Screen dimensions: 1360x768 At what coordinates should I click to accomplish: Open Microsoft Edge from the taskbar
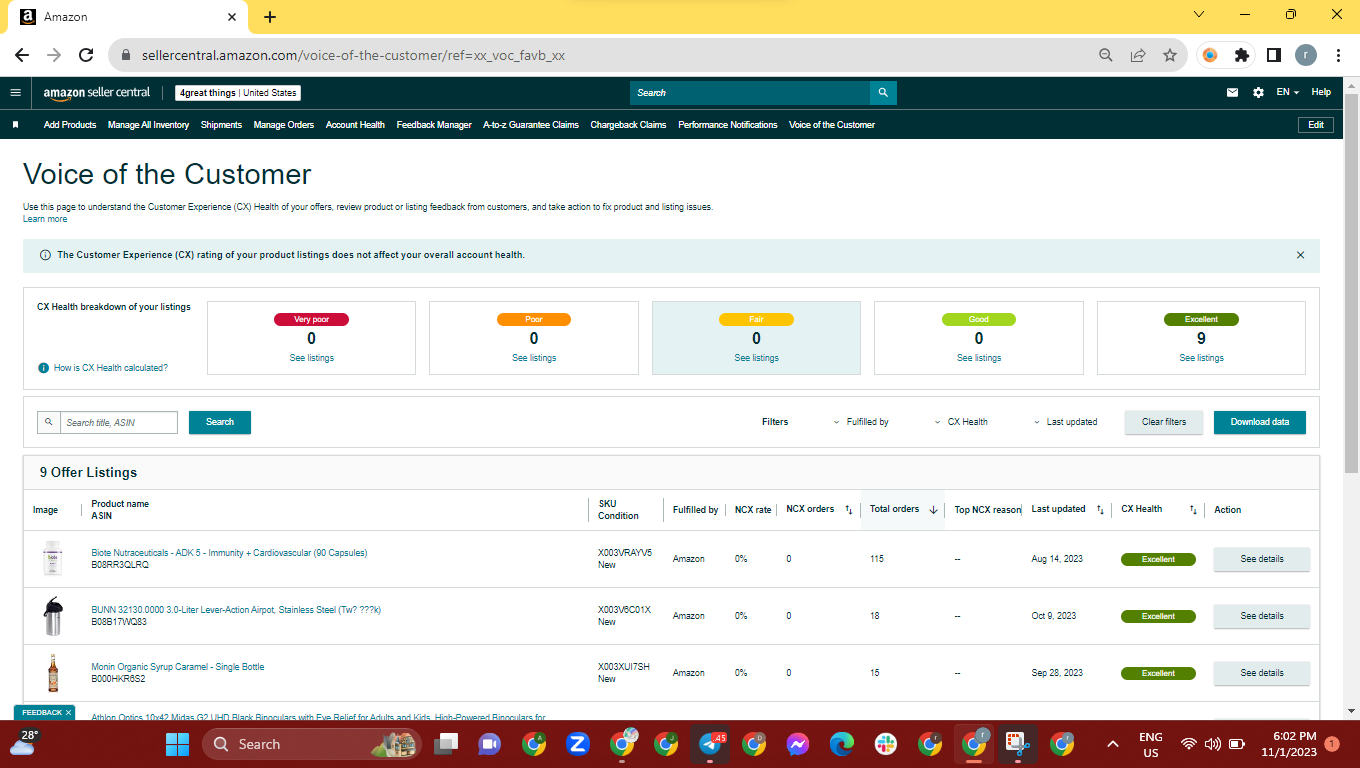pos(841,744)
